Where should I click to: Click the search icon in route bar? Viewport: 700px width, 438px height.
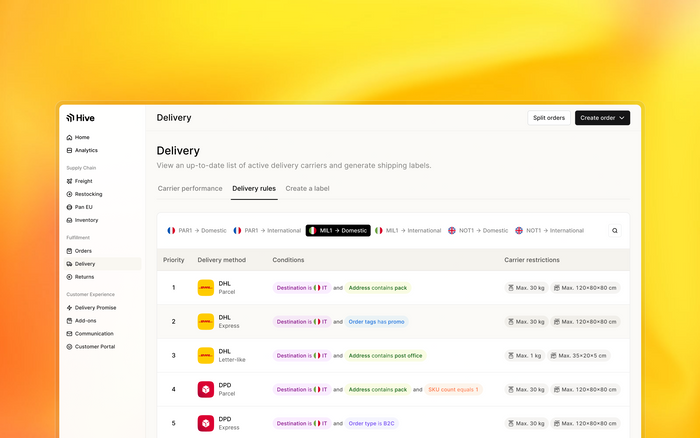[x=615, y=230]
